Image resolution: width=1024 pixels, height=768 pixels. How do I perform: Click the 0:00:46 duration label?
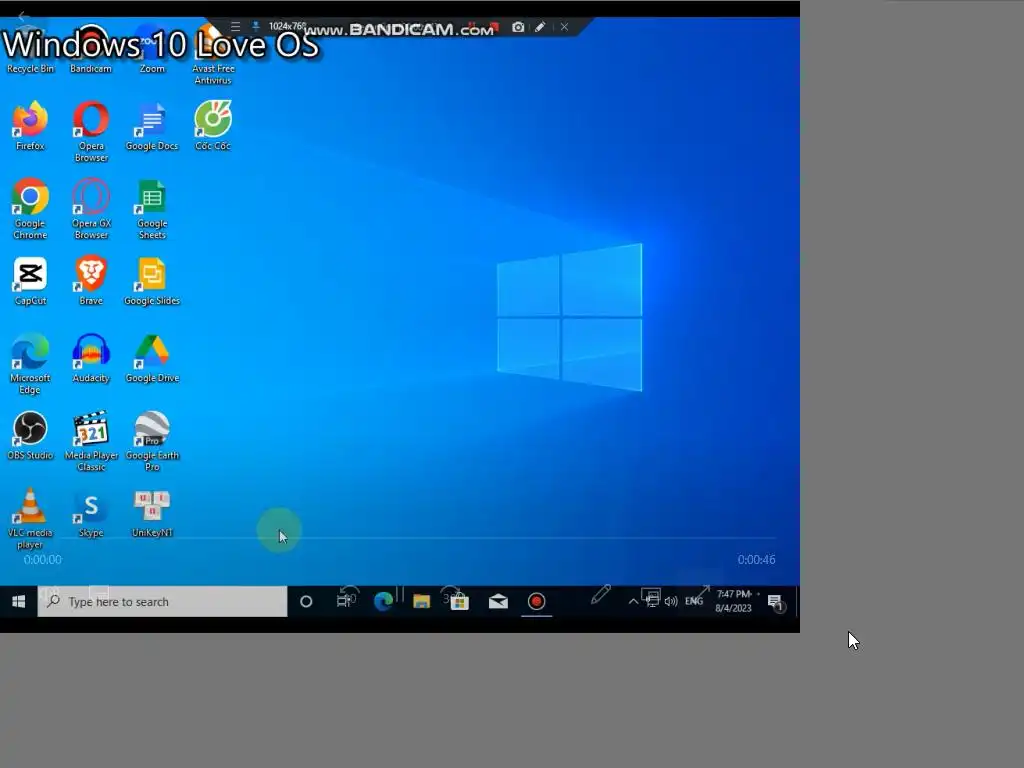point(756,560)
